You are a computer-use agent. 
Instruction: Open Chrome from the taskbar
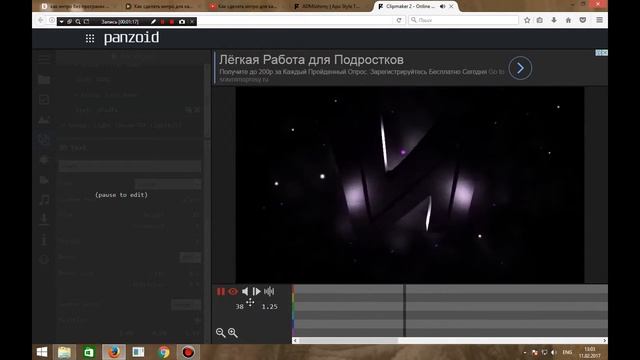point(164,352)
